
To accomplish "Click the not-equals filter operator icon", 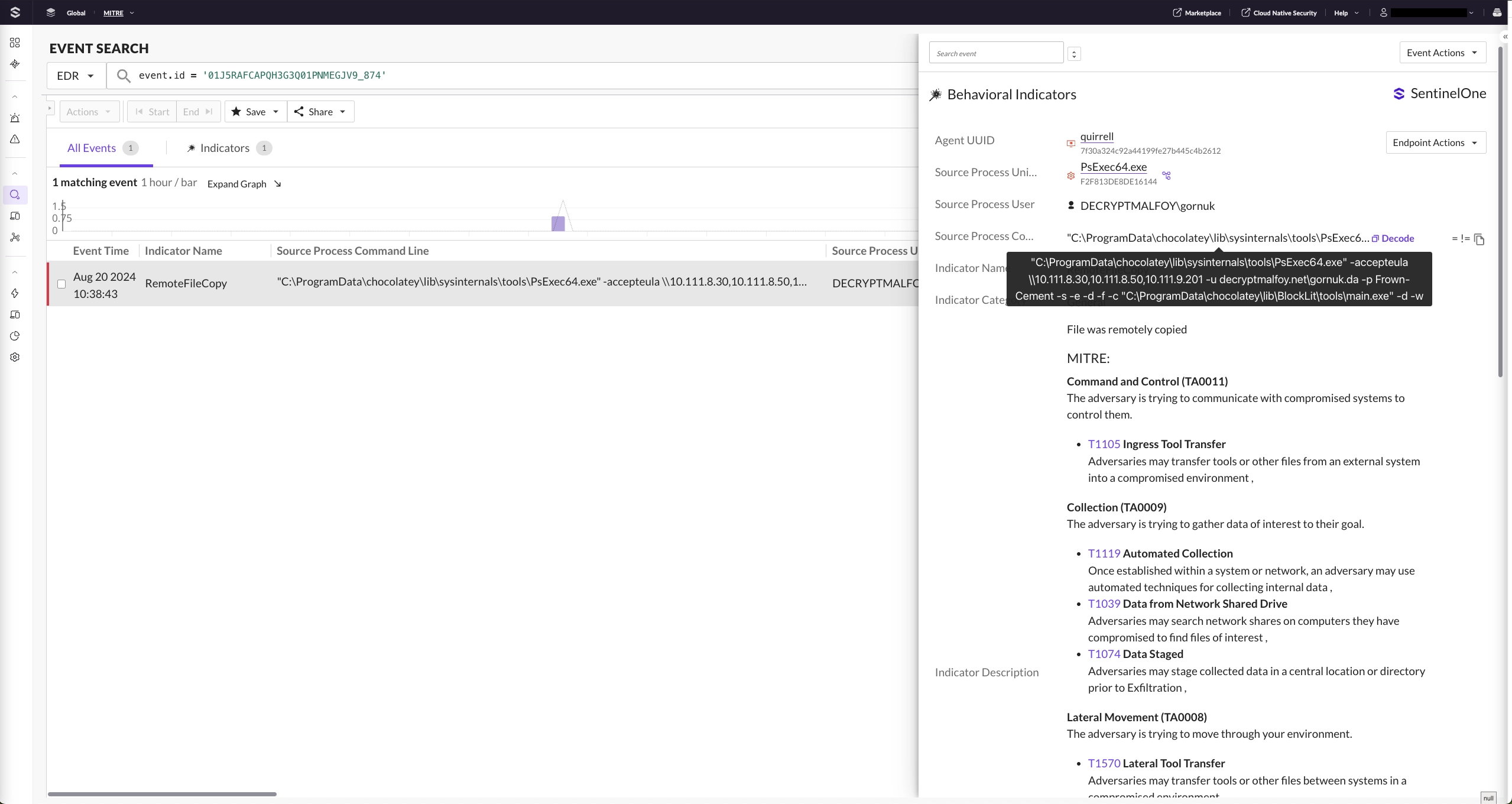I will 1465,239.
